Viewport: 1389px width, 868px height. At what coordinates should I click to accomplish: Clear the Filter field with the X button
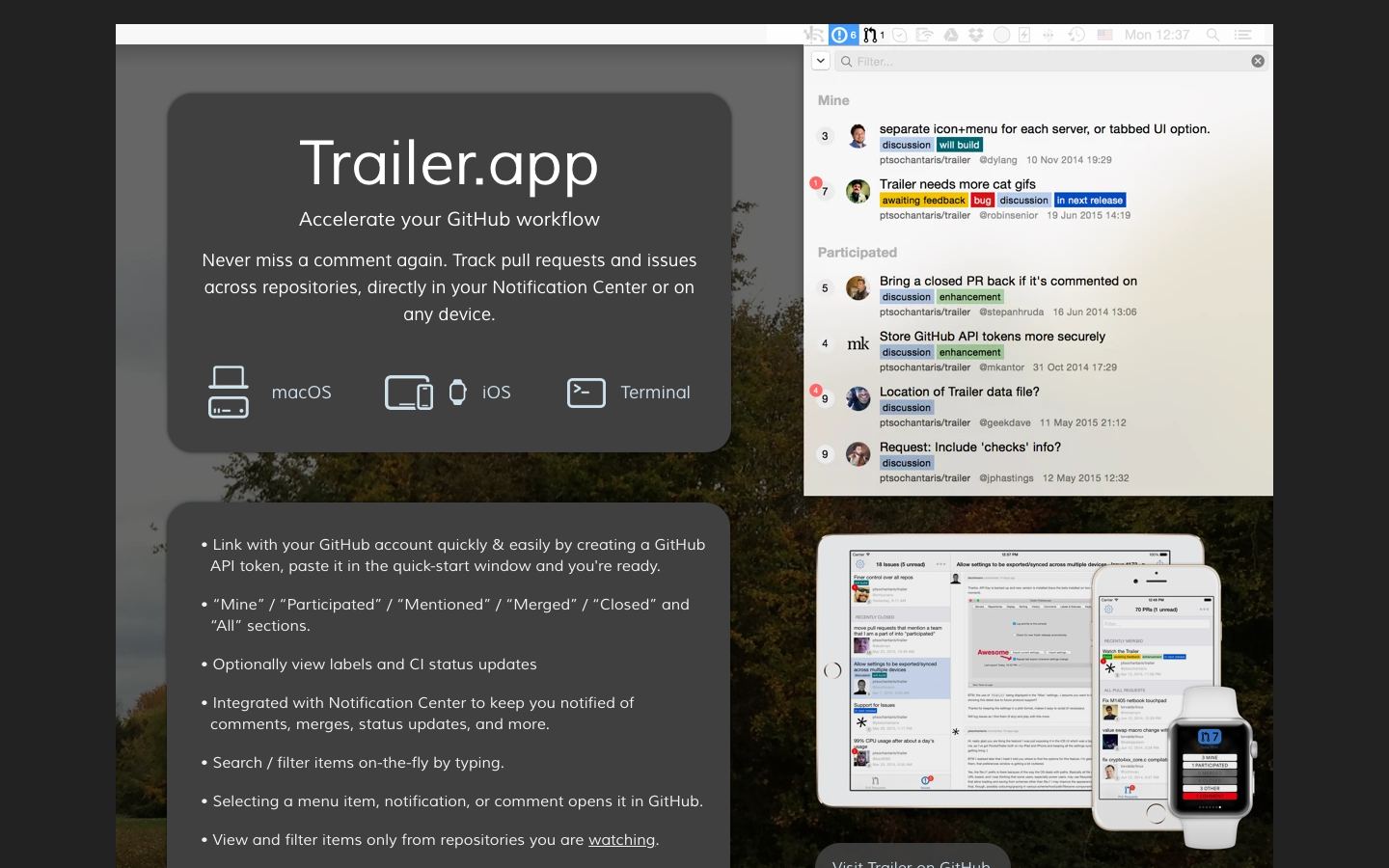(x=1258, y=61)
